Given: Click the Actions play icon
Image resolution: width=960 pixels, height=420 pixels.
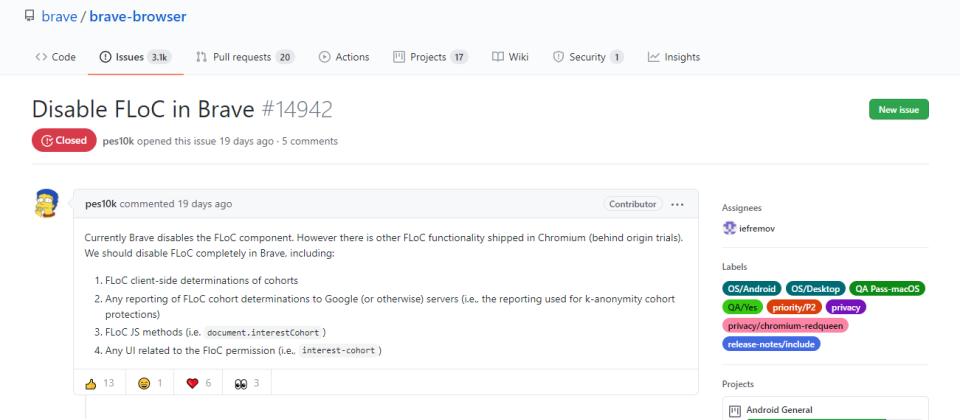Looking at the screenshot, I should click(324, 57).
